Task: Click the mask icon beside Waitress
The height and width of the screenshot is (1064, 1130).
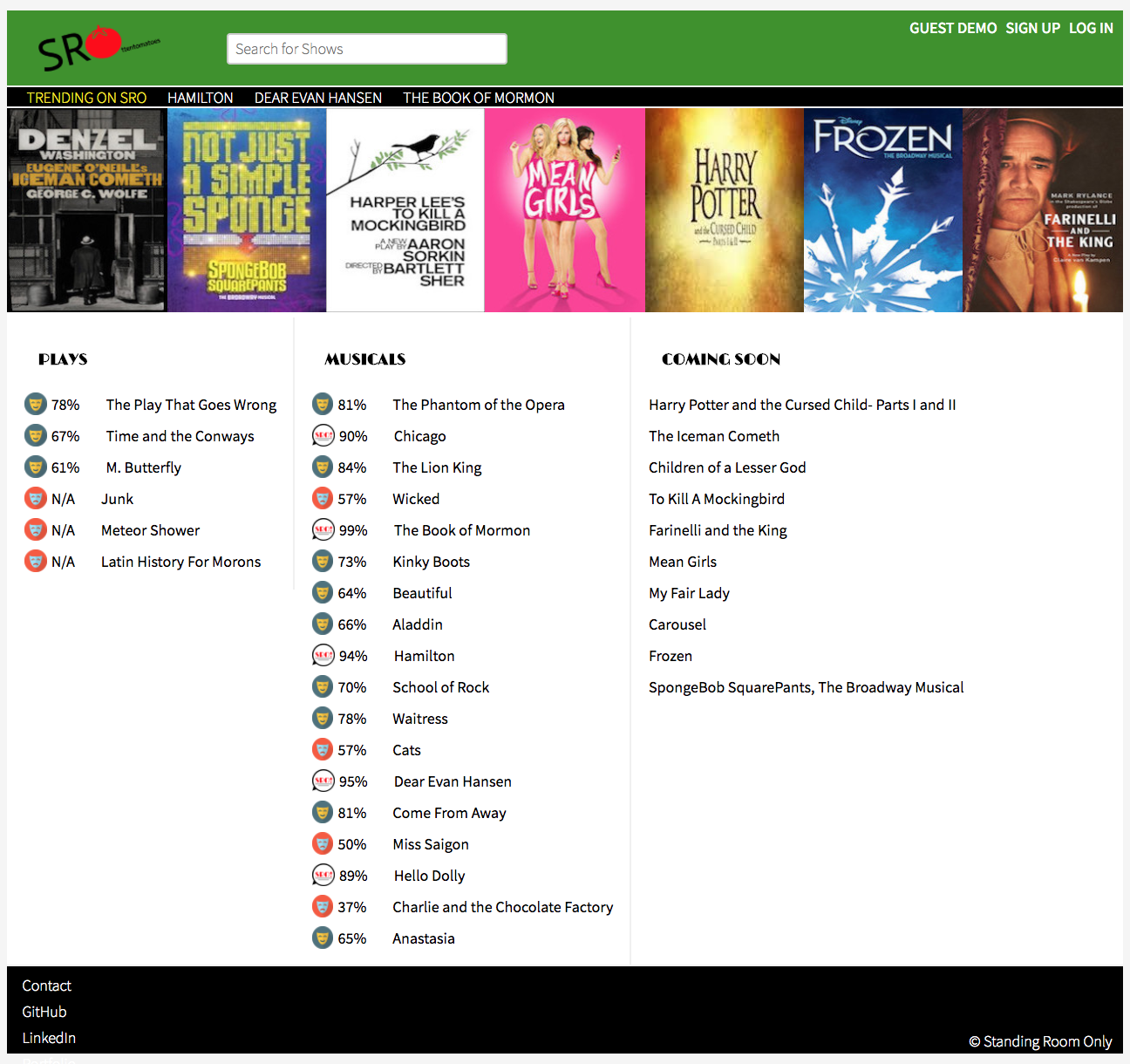Action: pyautogui.click(x=323, y=718)
